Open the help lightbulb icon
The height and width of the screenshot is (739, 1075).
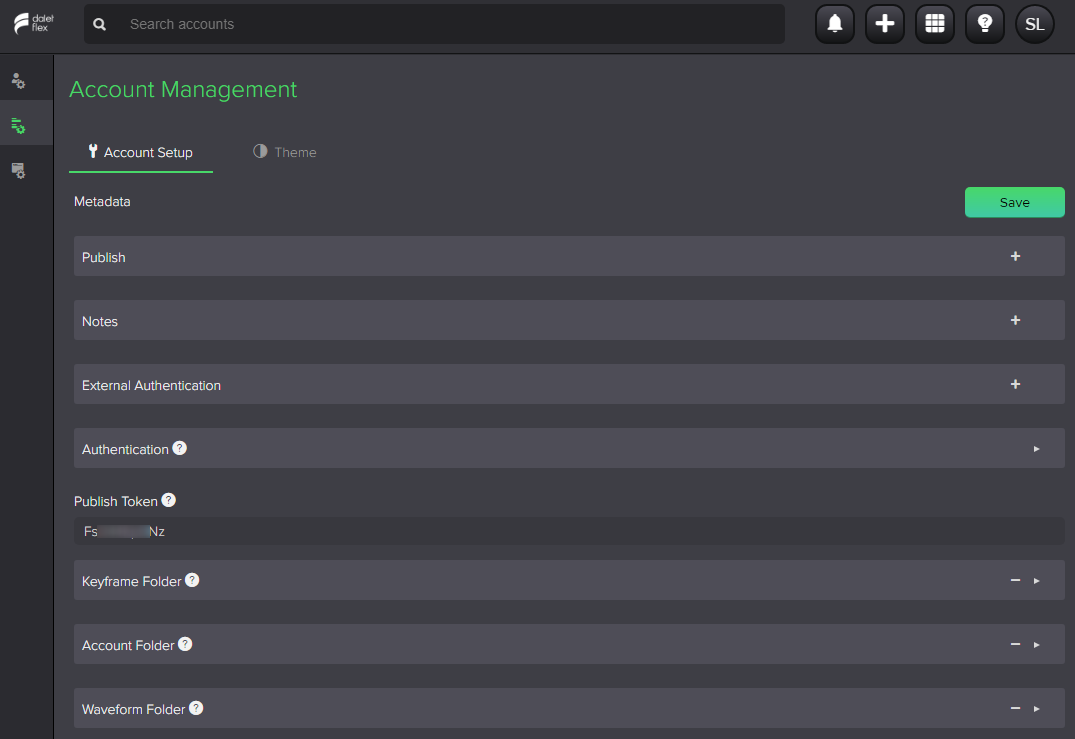click(985, 23)
